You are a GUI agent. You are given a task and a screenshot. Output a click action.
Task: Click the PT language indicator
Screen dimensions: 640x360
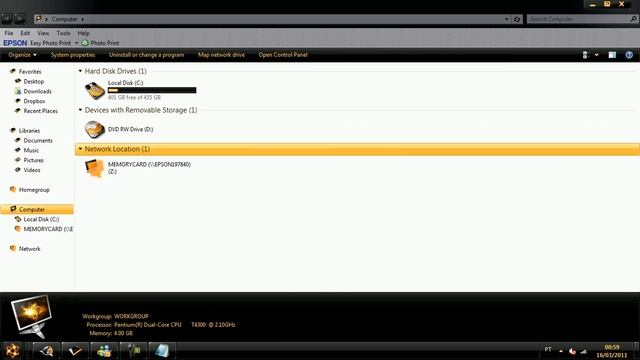click(548, 349)
